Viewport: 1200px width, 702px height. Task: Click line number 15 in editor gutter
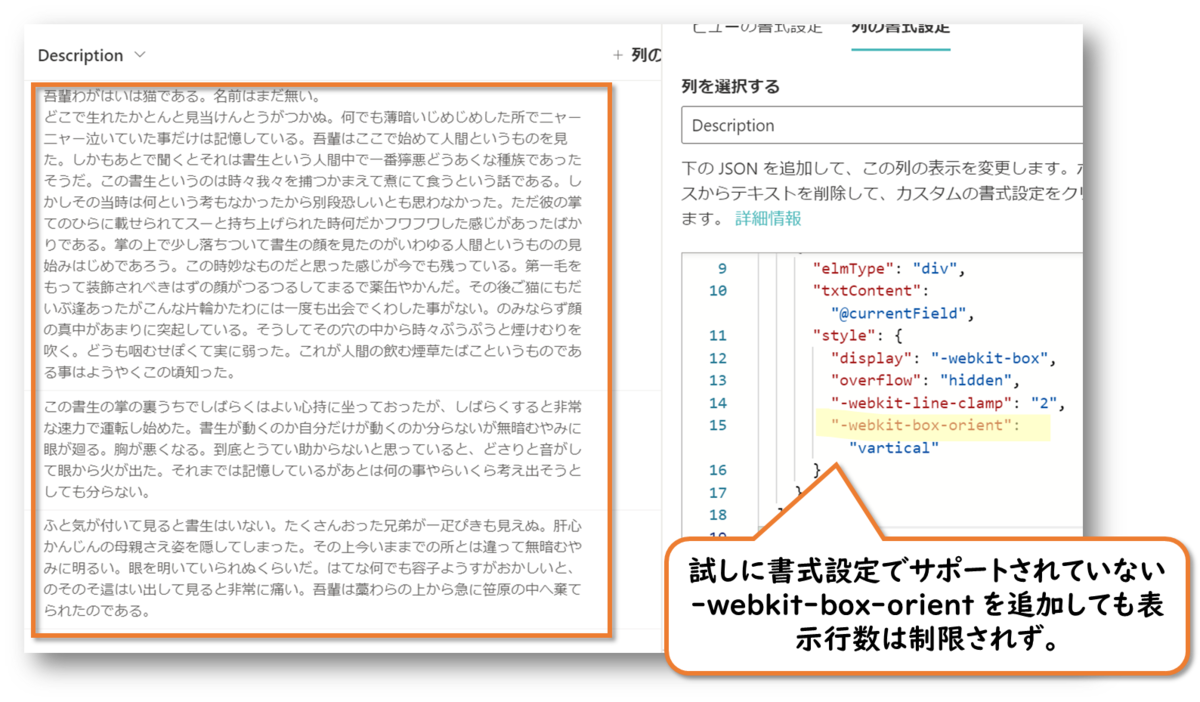(x=717, y=426)
